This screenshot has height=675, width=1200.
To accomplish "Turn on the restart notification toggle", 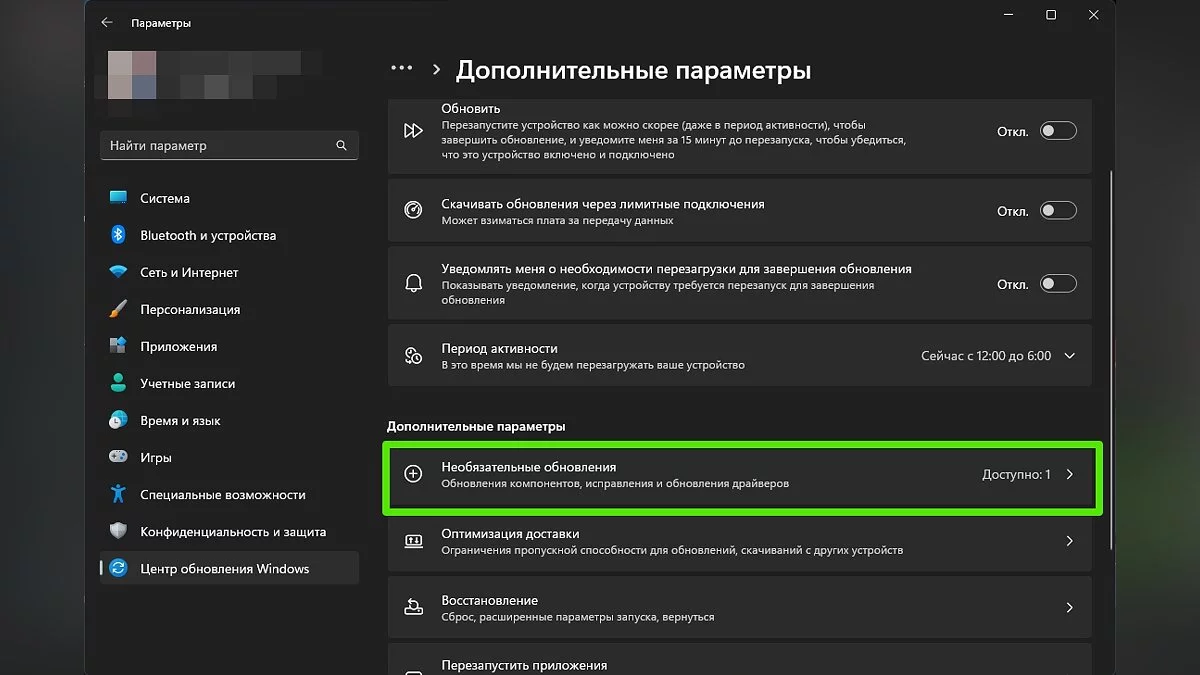I will [x=1058, y=284].
